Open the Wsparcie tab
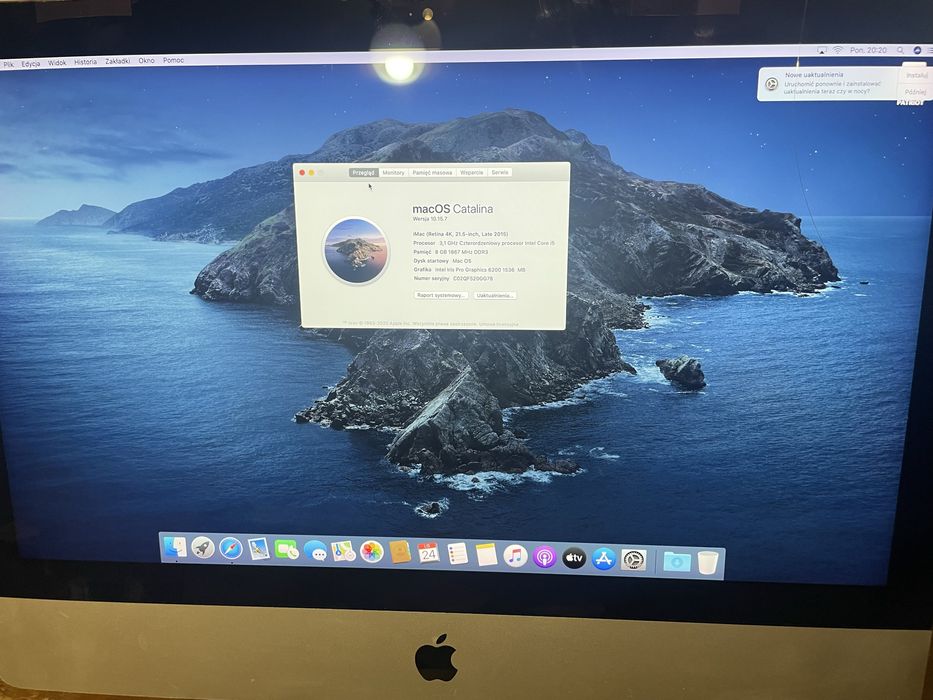 pos(472,173)
